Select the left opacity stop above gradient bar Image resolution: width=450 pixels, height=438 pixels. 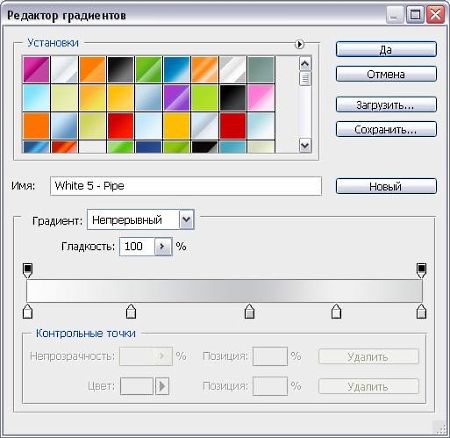(28, 270)
